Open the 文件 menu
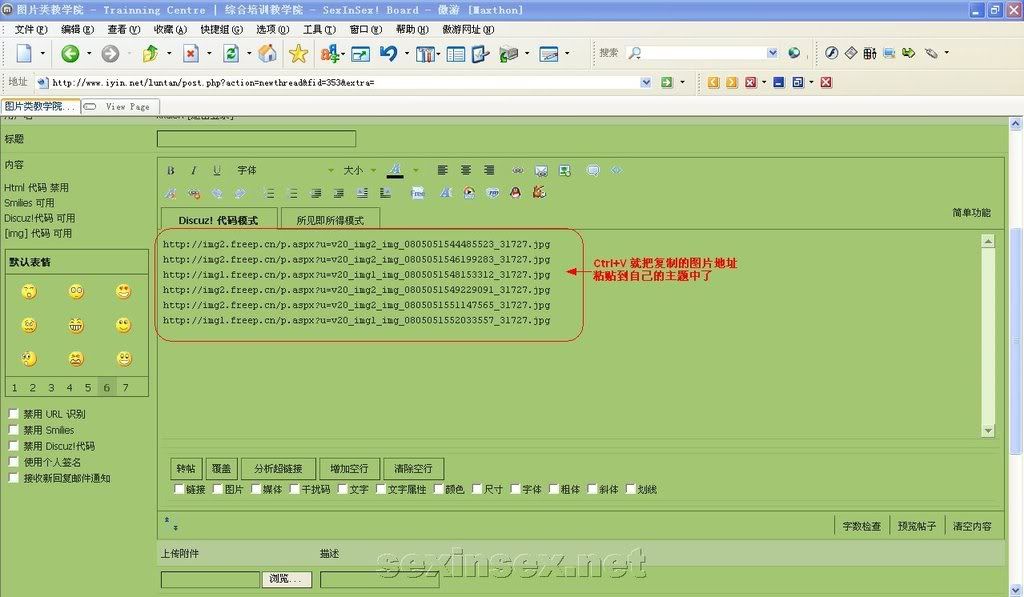The image size is (1024, 597). click(x=31, y=29)
